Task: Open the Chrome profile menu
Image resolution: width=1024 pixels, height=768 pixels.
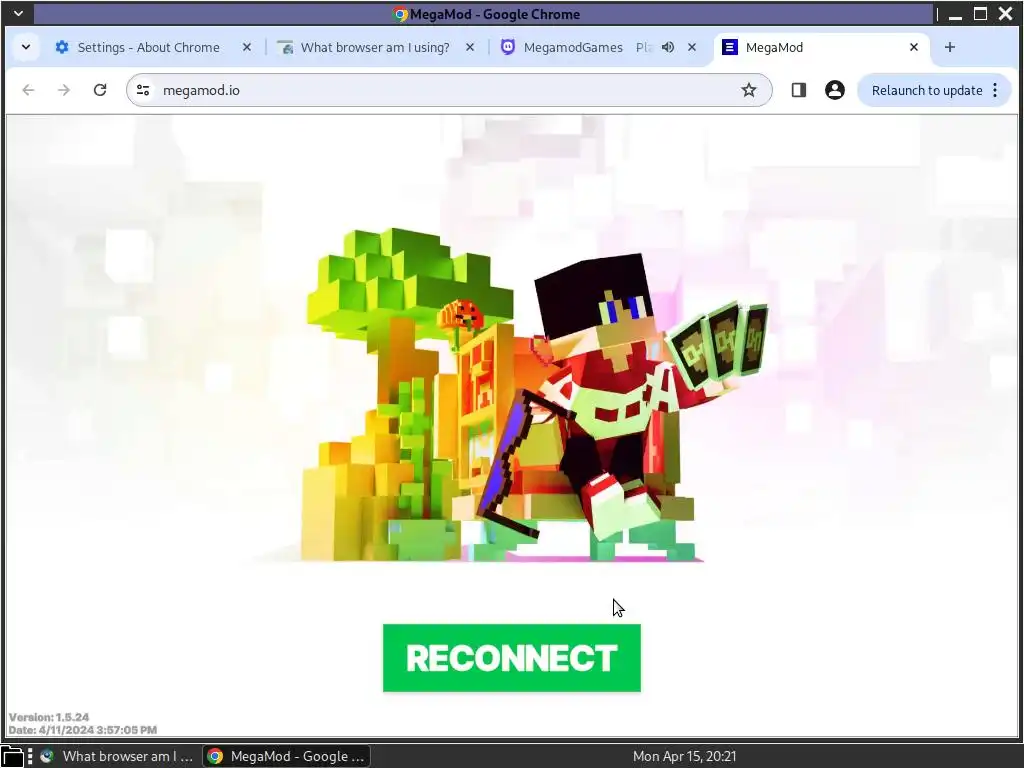Action: click(835, 90)
